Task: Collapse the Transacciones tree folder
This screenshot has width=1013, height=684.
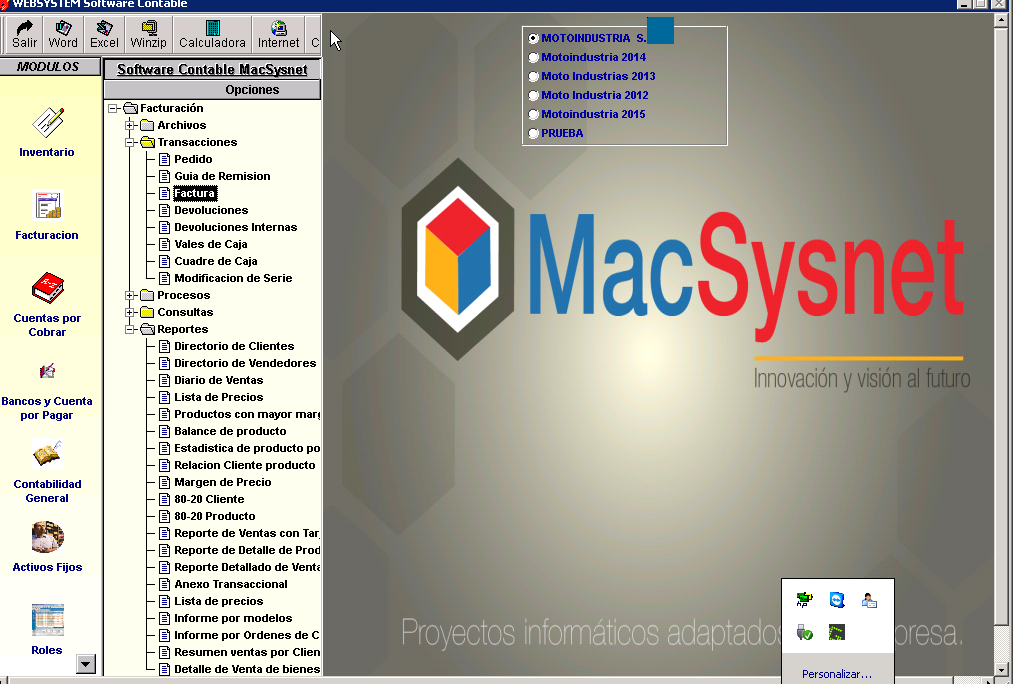Action: coord(130,142)
